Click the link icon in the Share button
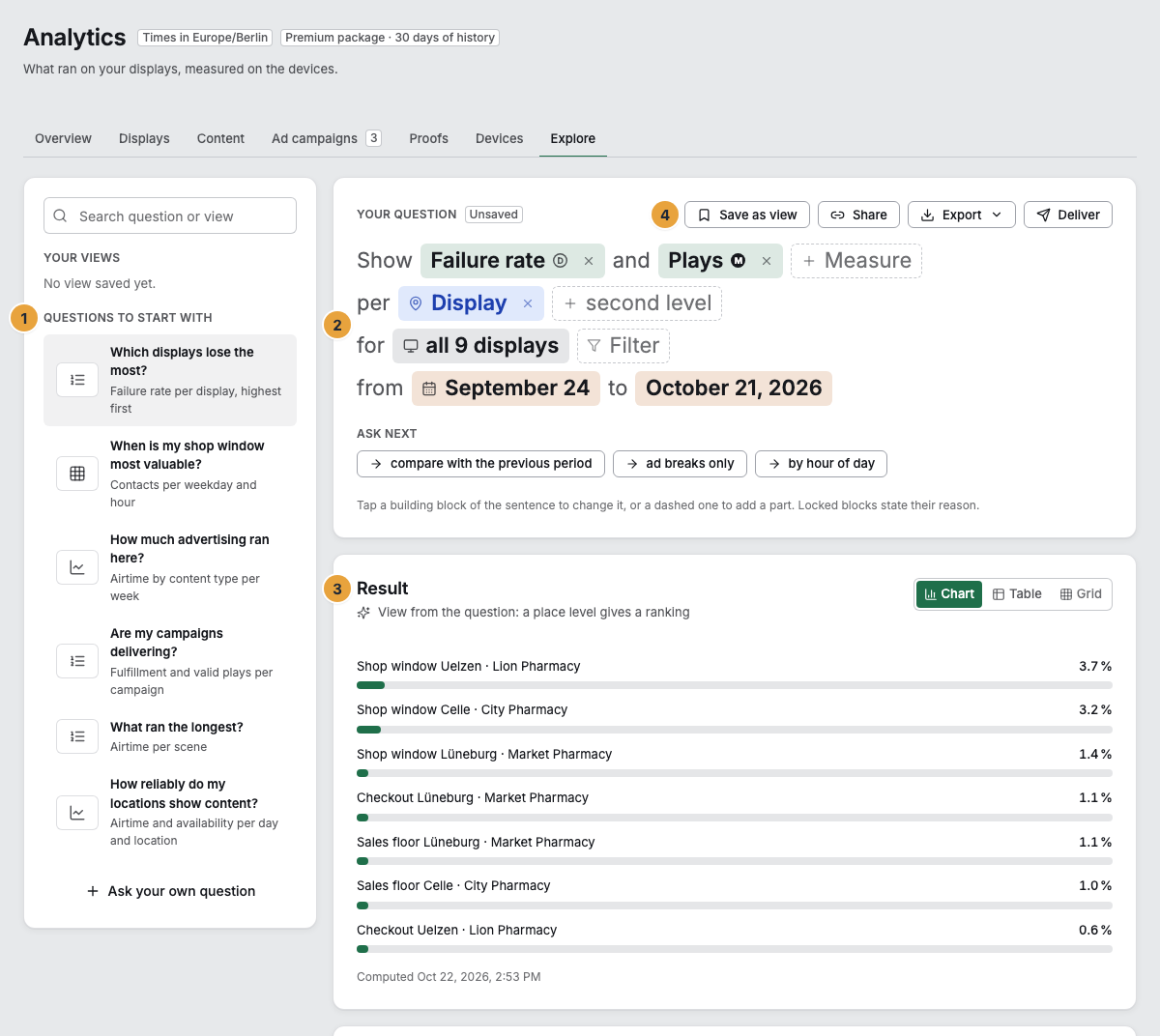 click(837, 215)
